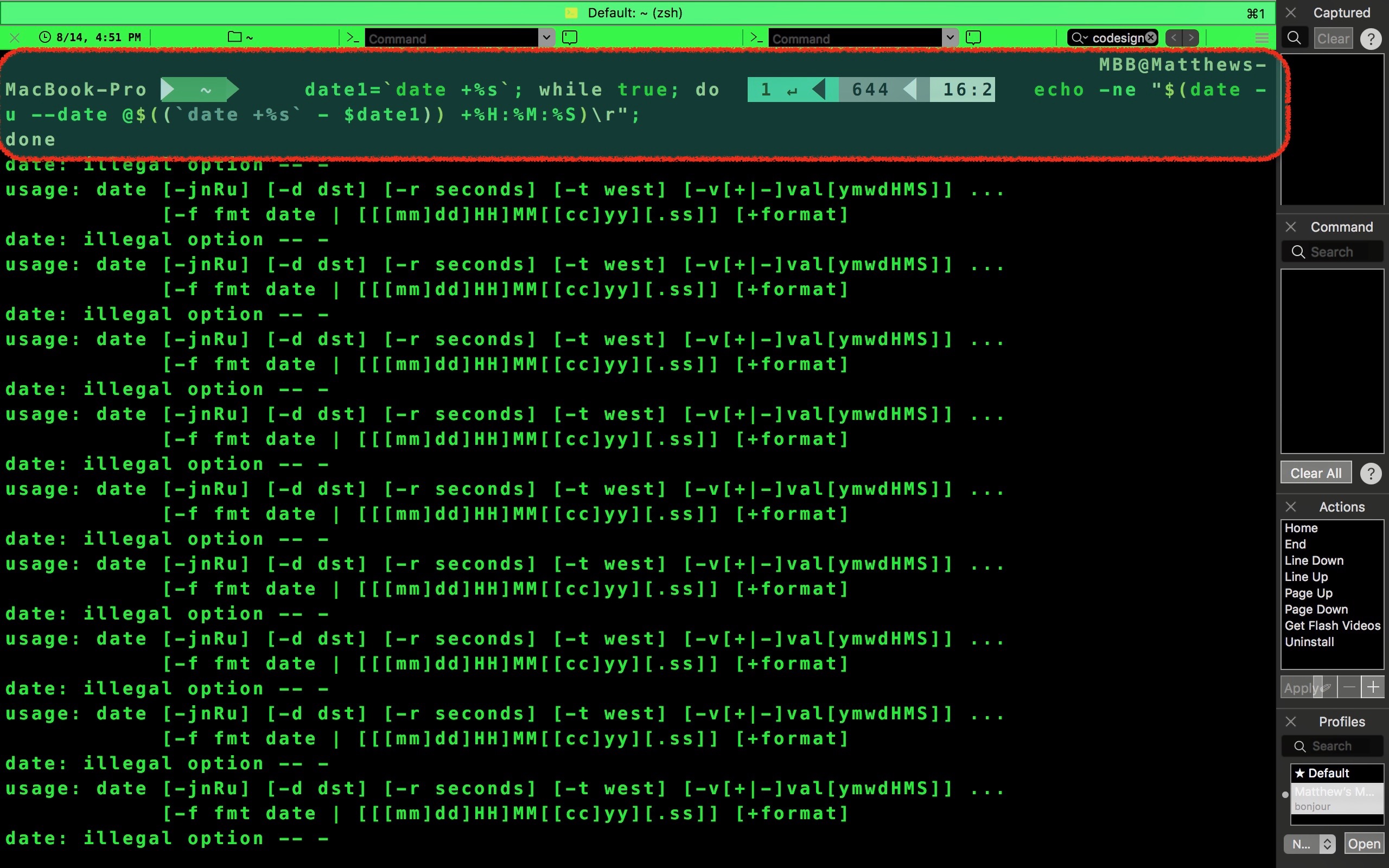Screen dimensions: 1389x868
Task: Click the plus icon to add an action
Action: click(x=1373, y=687)
